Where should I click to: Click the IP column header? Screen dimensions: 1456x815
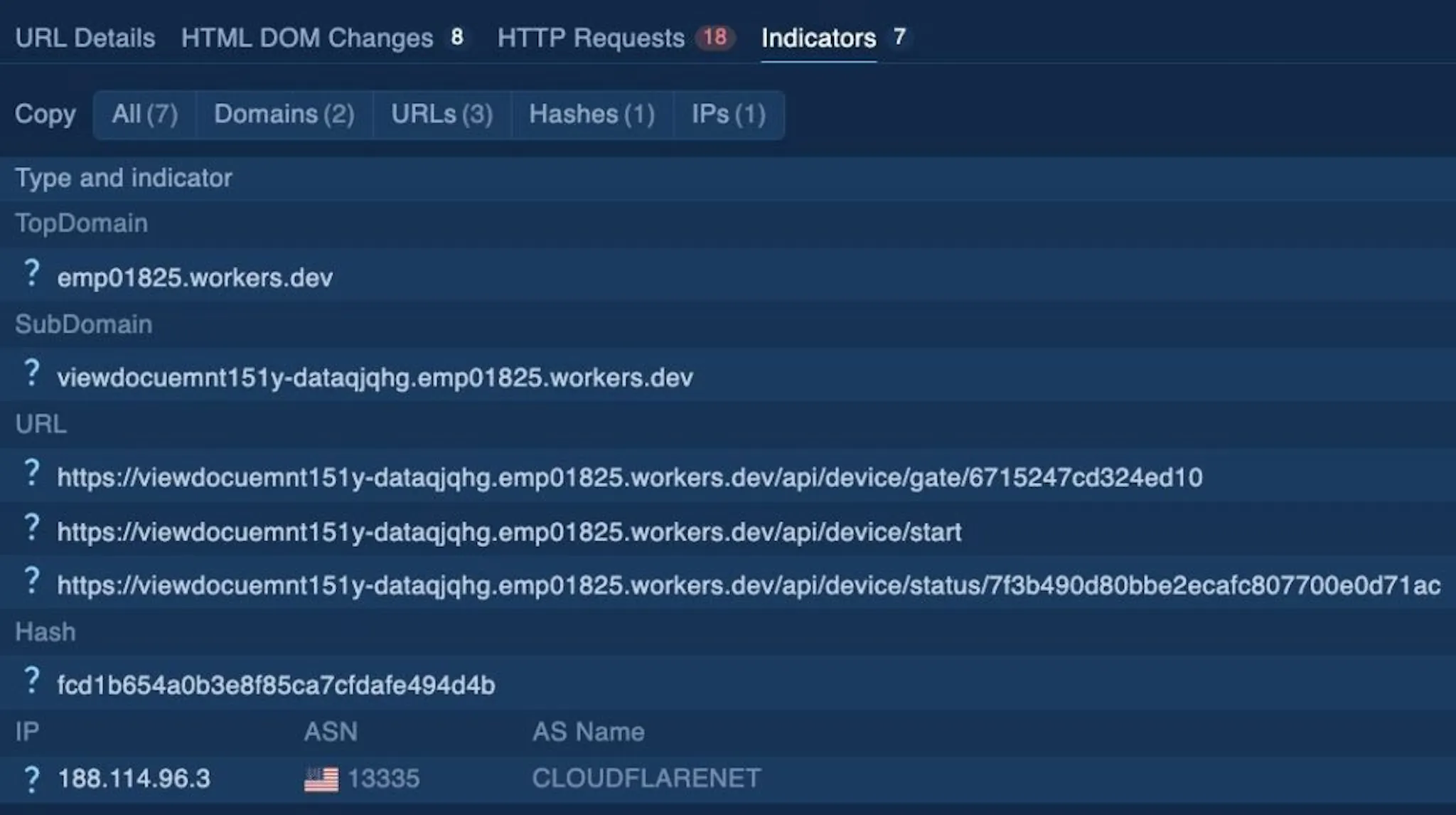(x=27, y=732)
